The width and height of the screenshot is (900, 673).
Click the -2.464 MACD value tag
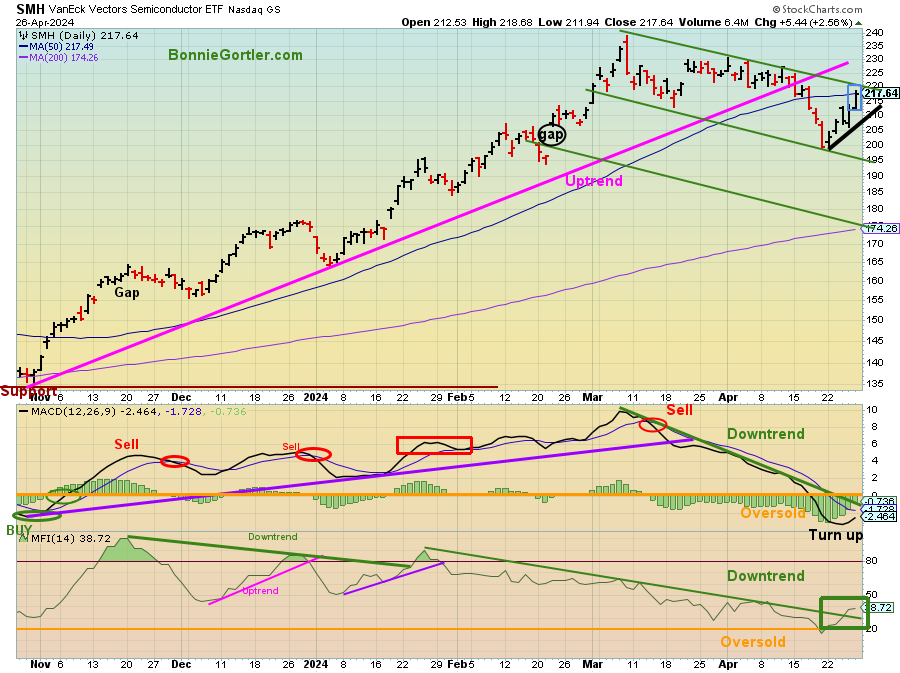[880, 517]
